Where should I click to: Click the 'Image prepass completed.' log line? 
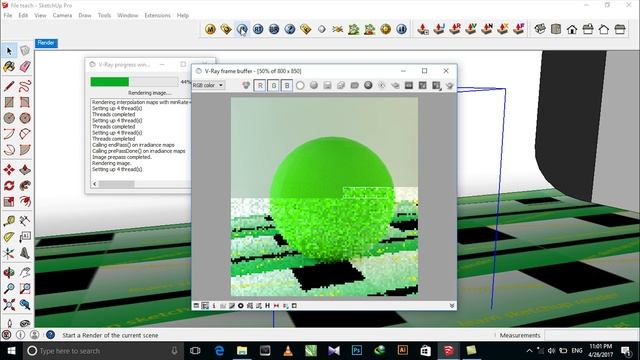click(122, 157)
